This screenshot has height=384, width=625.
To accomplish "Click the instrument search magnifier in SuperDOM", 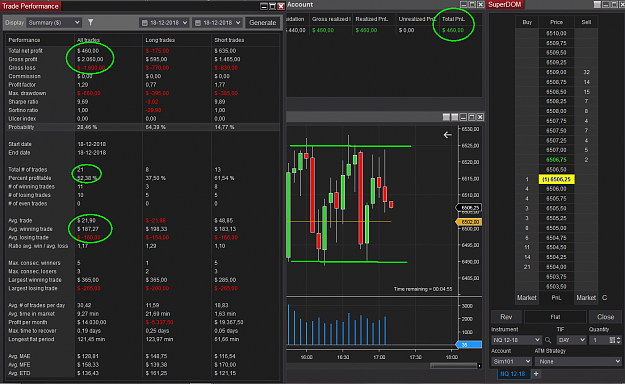I will [x=548, y=340].
